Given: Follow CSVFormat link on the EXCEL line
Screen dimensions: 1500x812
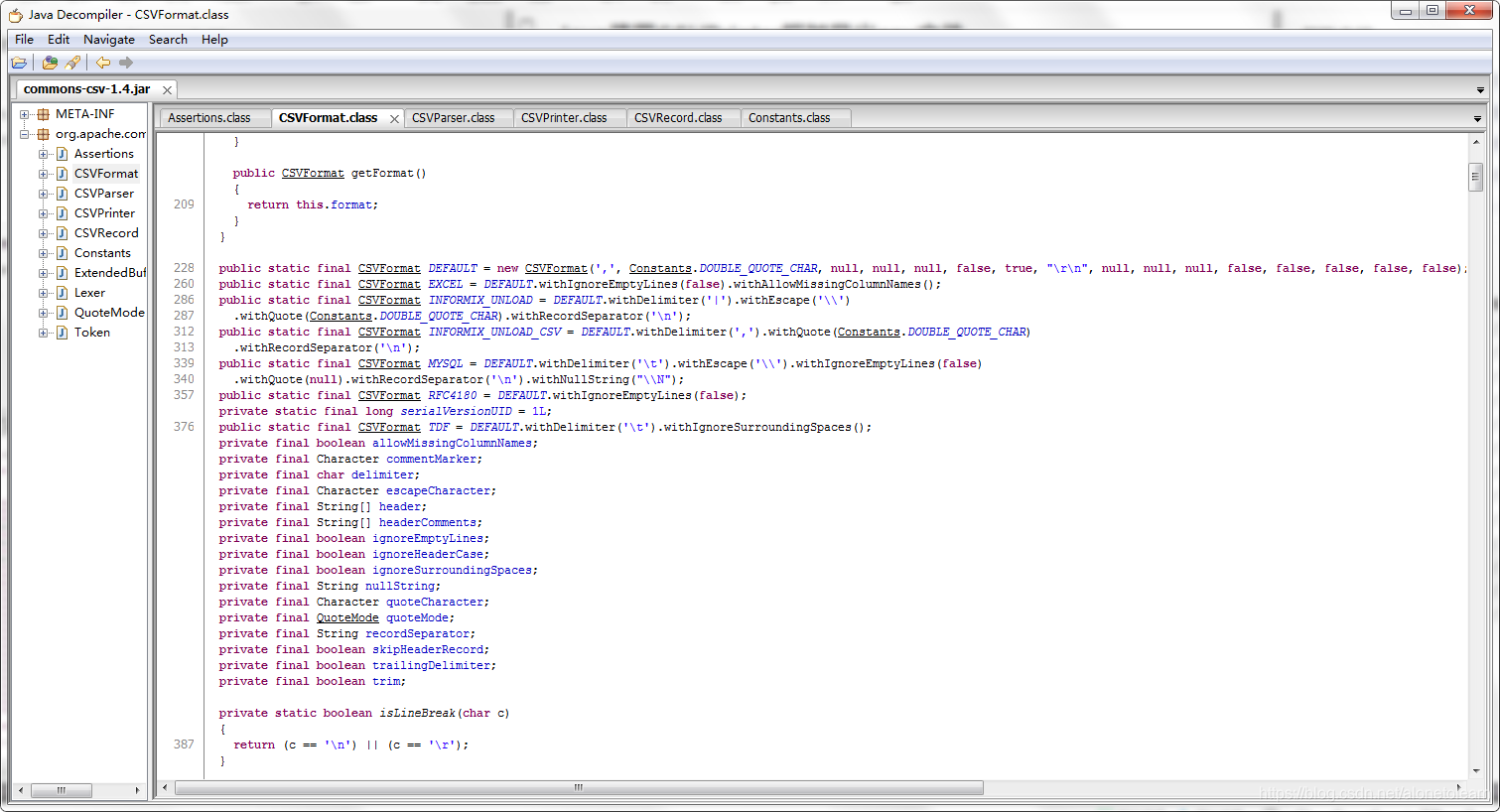Looking at the screenshot, I should coord(389,284).
